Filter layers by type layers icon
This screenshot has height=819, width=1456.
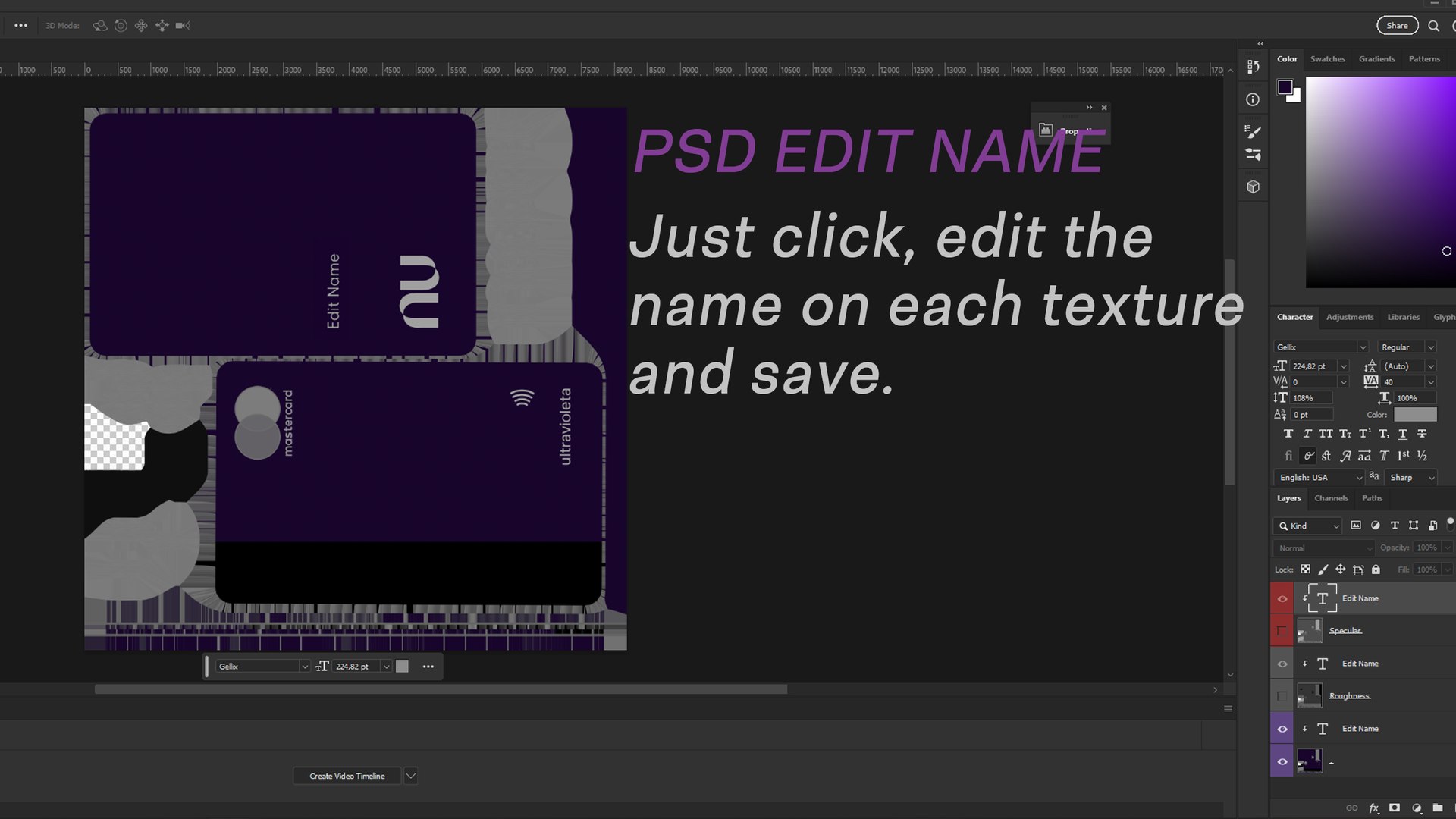coord(1395,526)
